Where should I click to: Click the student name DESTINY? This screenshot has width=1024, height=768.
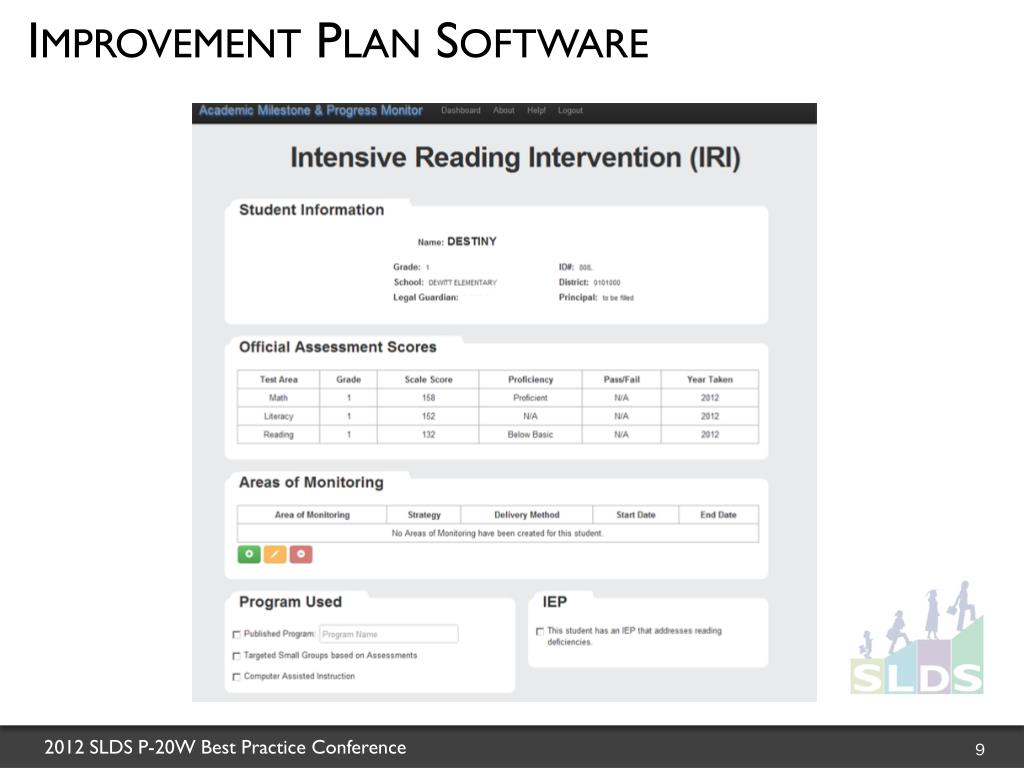pos(472,242)
